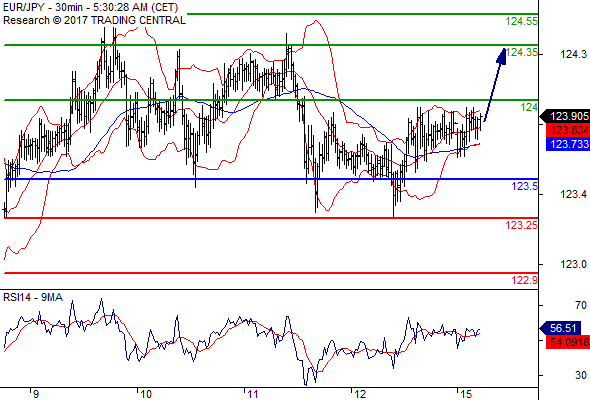This screenshot has width=590, height=400.
Task: Click the 124.3 price axis label
Action: pos(573,55)
